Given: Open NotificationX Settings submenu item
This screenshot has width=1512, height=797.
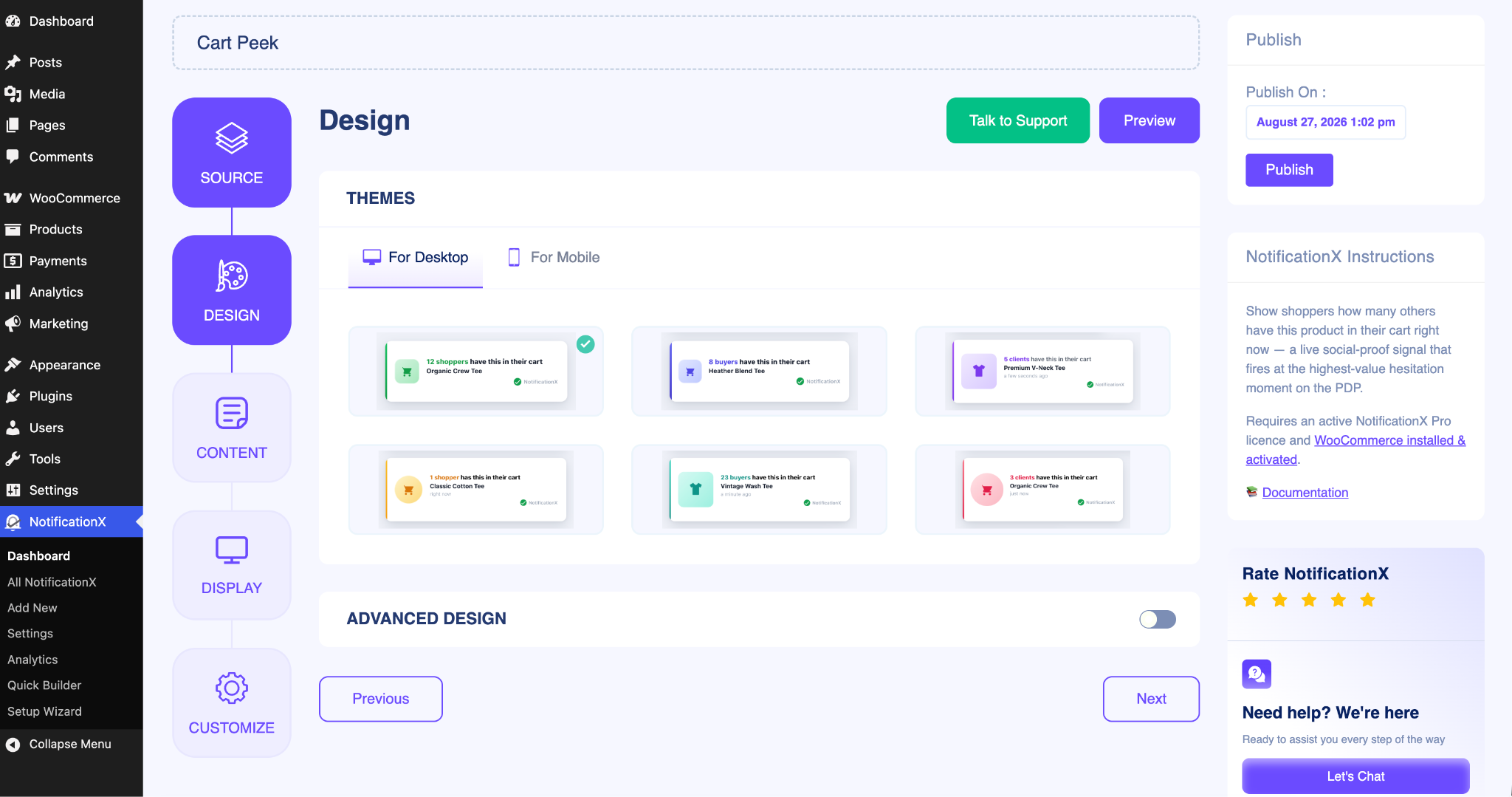Looking at the screenshot, I should [x=30, y=634].
